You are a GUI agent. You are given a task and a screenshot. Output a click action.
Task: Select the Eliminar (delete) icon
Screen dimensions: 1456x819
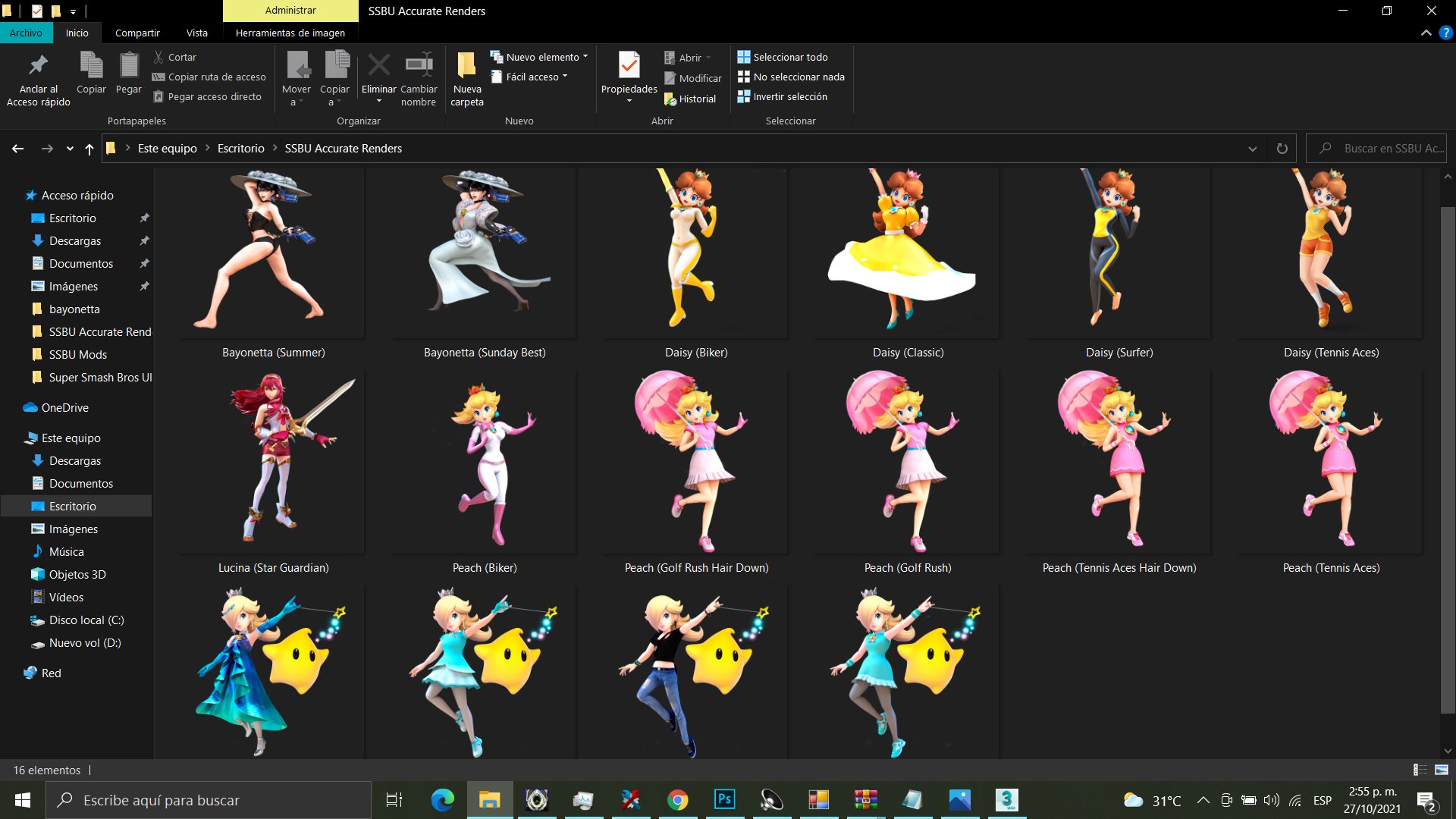[378, 64]
